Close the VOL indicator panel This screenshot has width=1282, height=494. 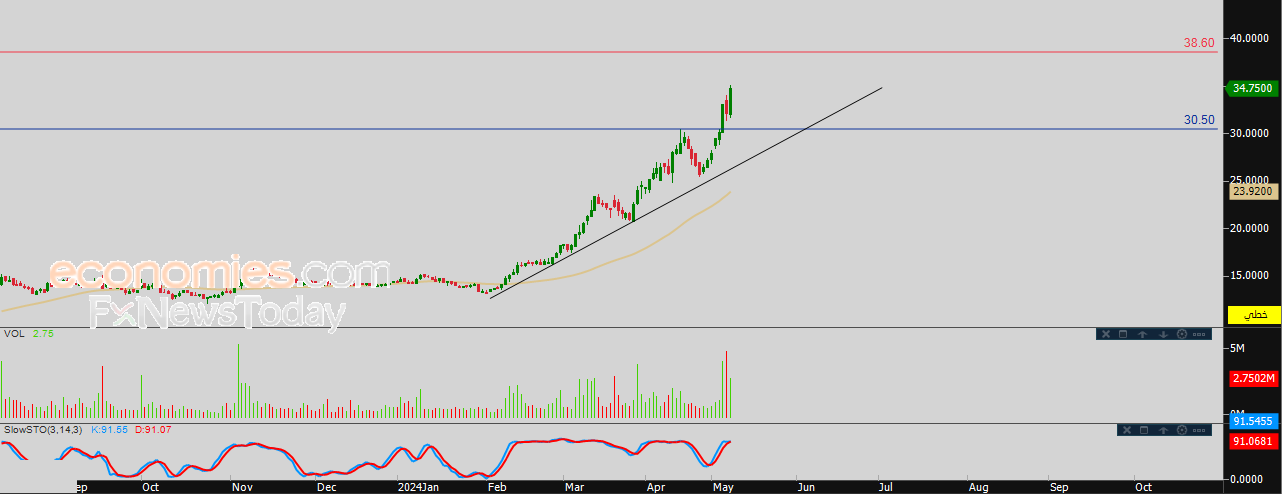(1105, 334)
